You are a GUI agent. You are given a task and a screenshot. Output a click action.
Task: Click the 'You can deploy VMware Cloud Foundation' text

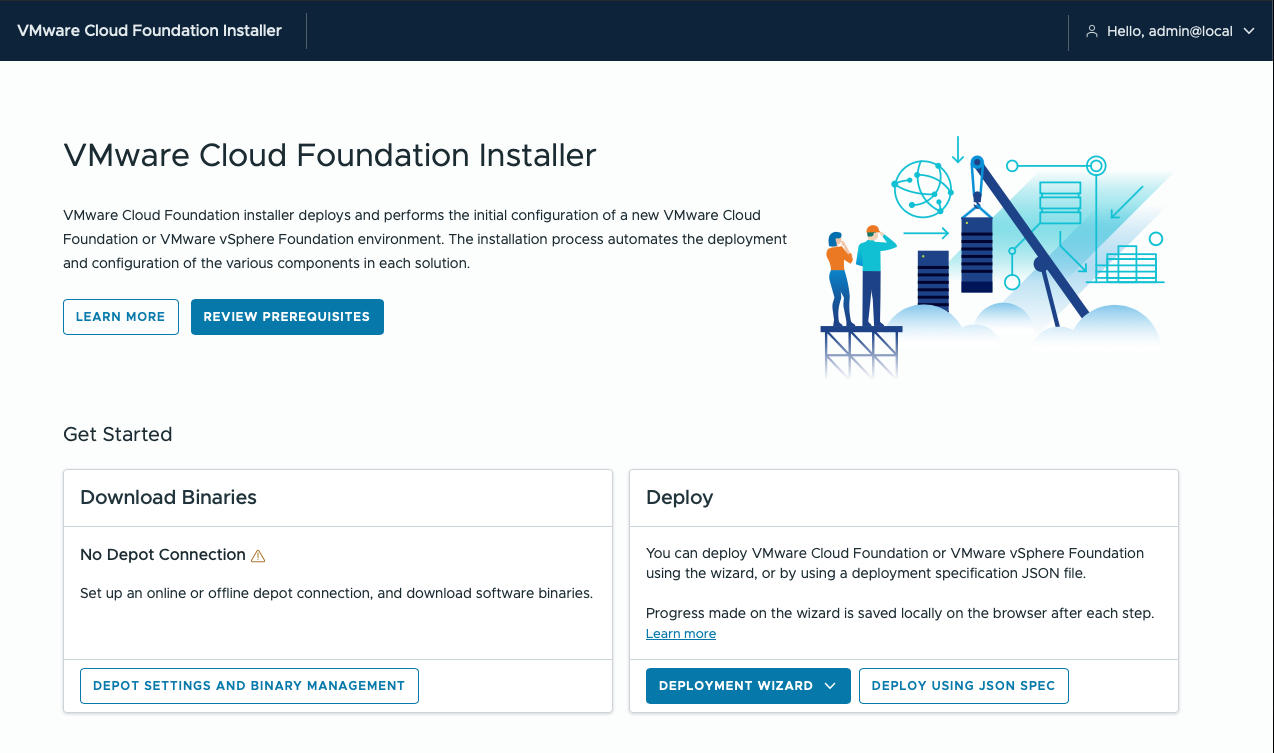tap(895, 563)
